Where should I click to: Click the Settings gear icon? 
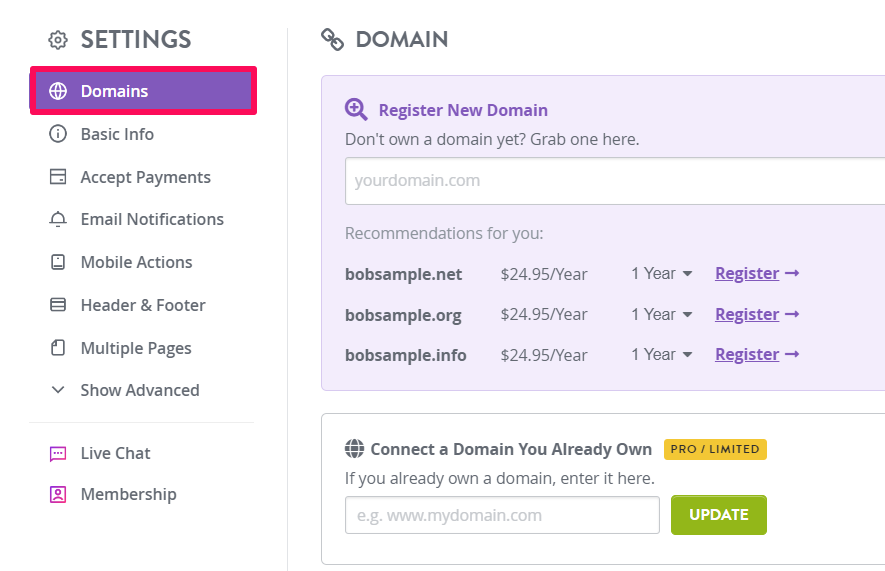[x=58, y=40]
